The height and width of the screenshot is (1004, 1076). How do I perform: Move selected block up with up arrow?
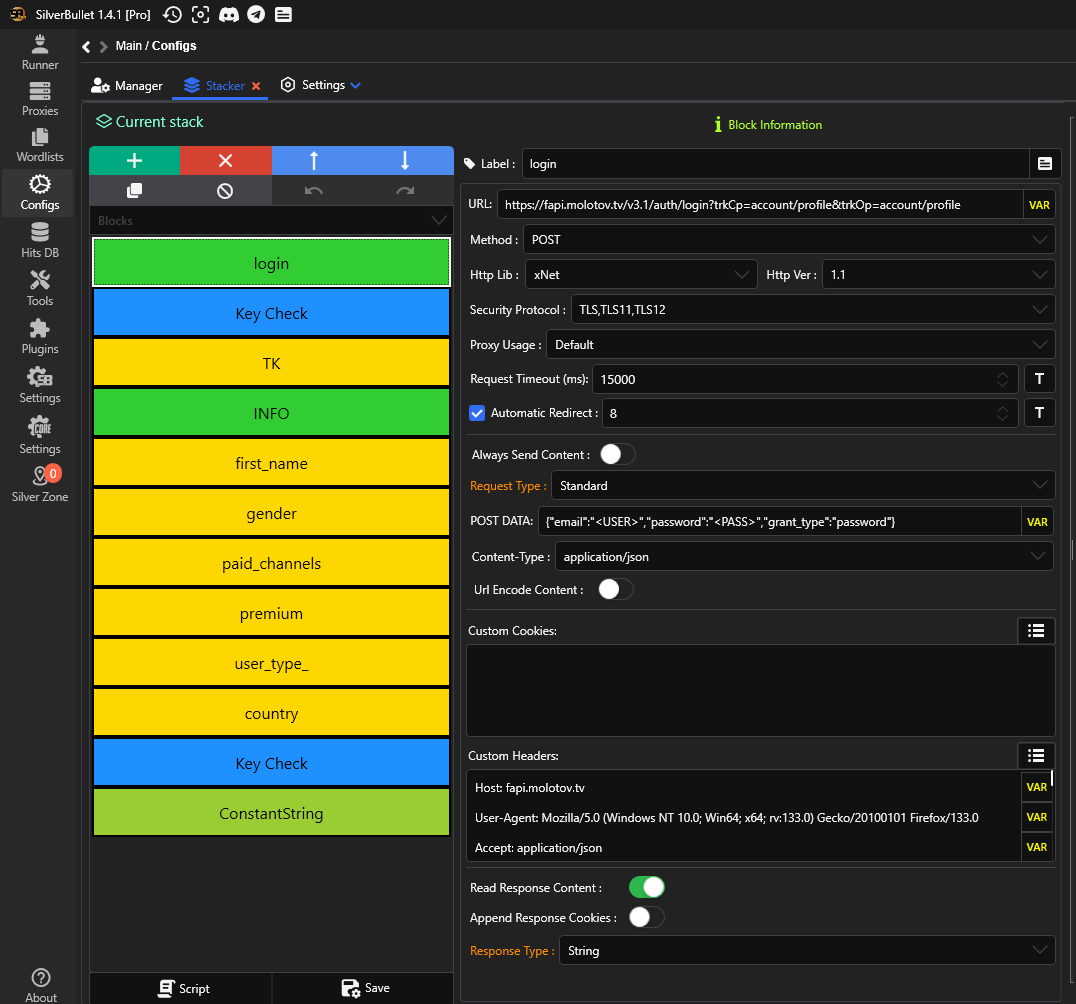[314, 161]
